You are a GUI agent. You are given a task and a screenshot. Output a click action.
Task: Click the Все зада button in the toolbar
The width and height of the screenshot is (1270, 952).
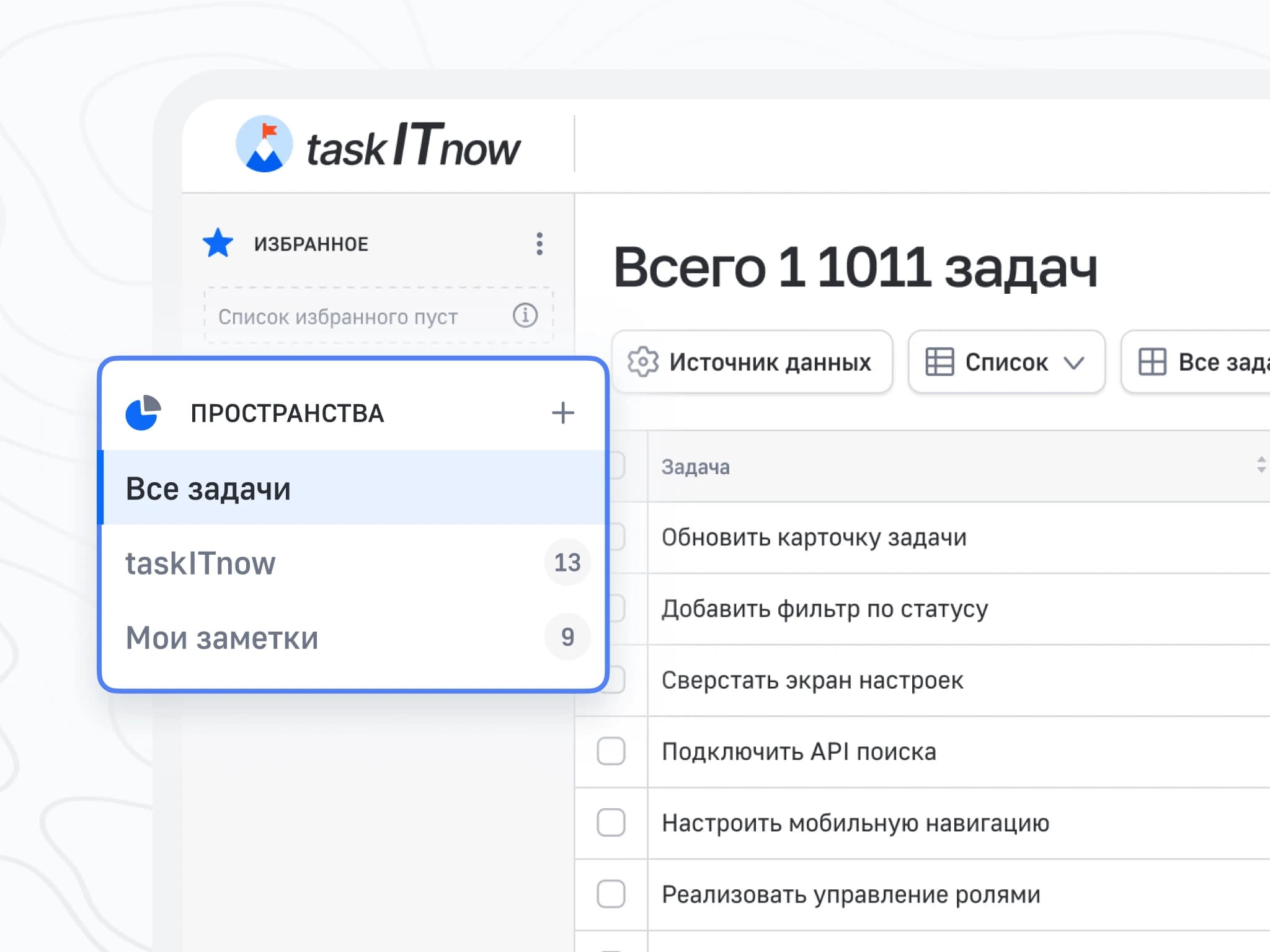click(x=1196, y=362)
